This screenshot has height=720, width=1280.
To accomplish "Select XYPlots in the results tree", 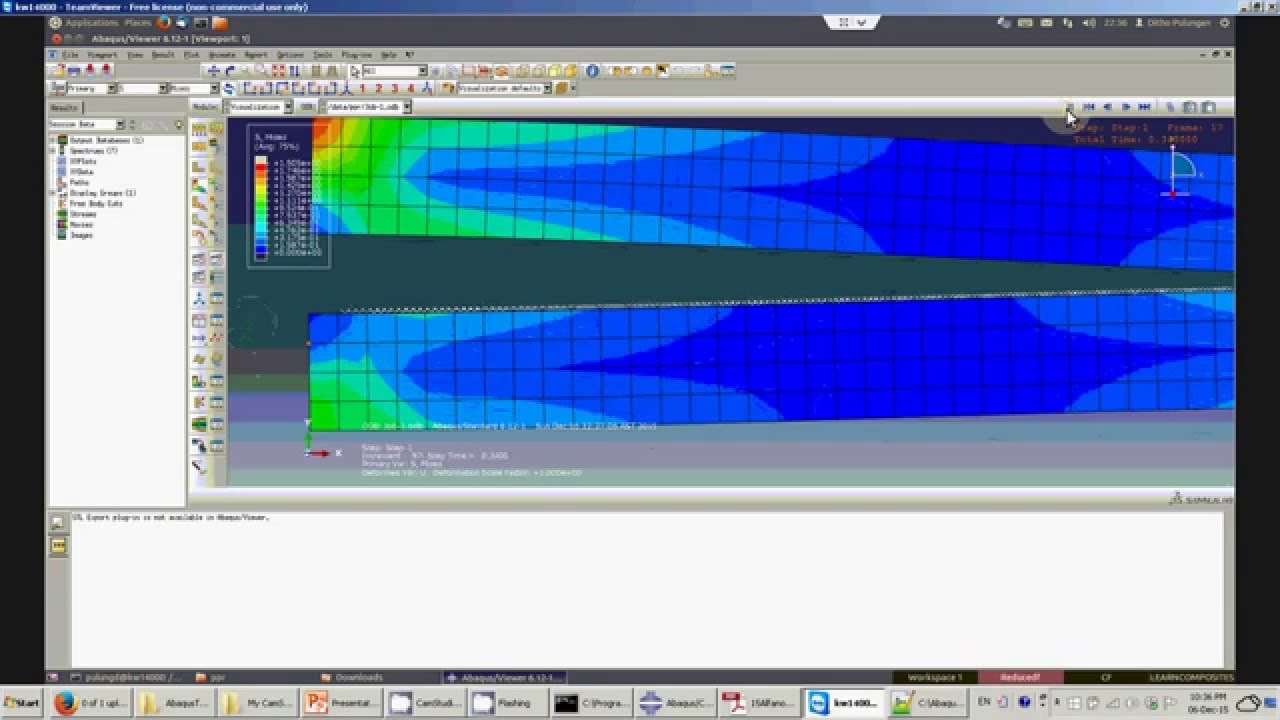I will click(83, 161).
